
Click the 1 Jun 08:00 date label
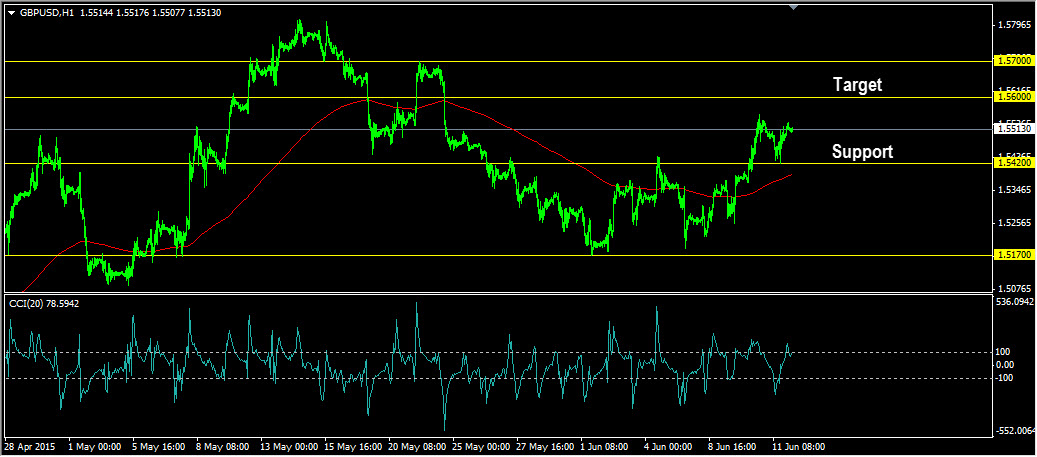[x=606, y=446]
